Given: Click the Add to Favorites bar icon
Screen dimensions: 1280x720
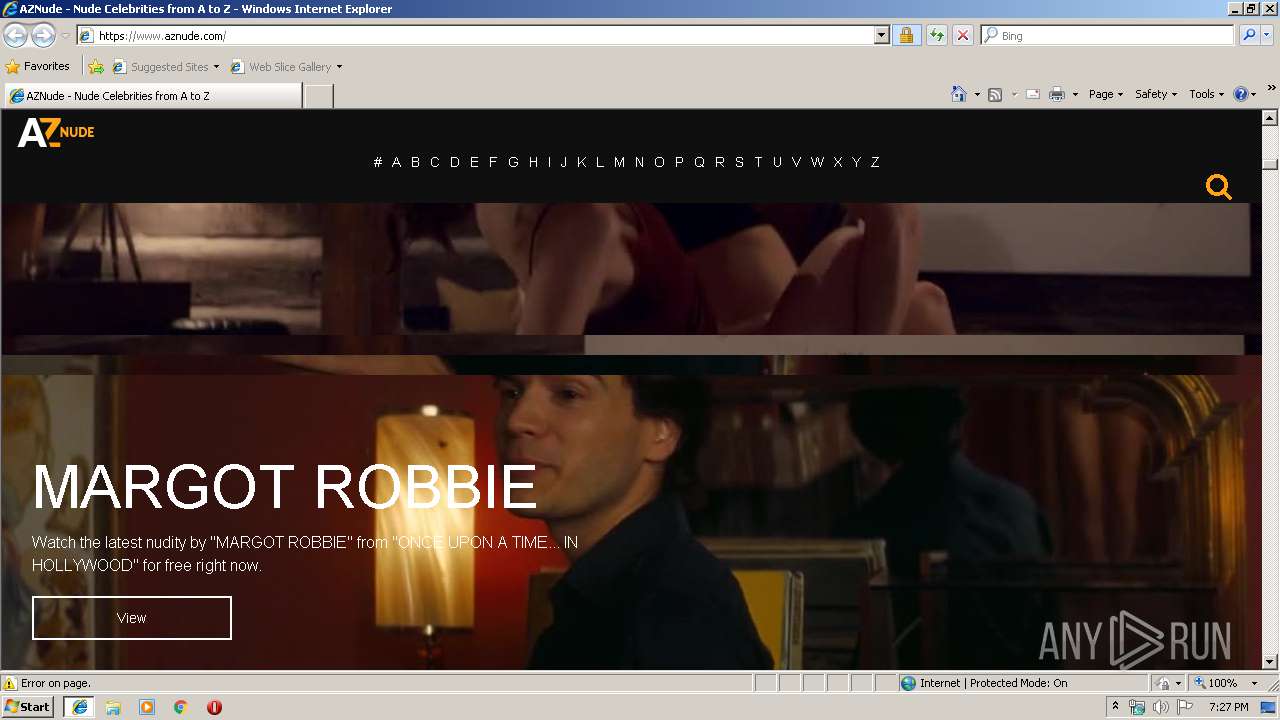Looking at the screenshot, I should [96, 67].
